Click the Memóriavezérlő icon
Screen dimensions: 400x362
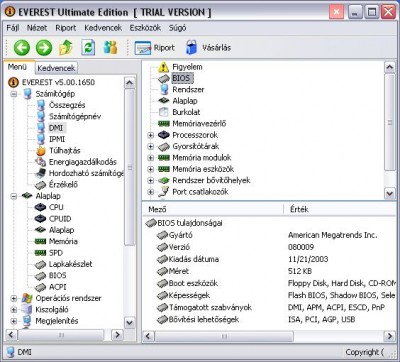[164, 124]
